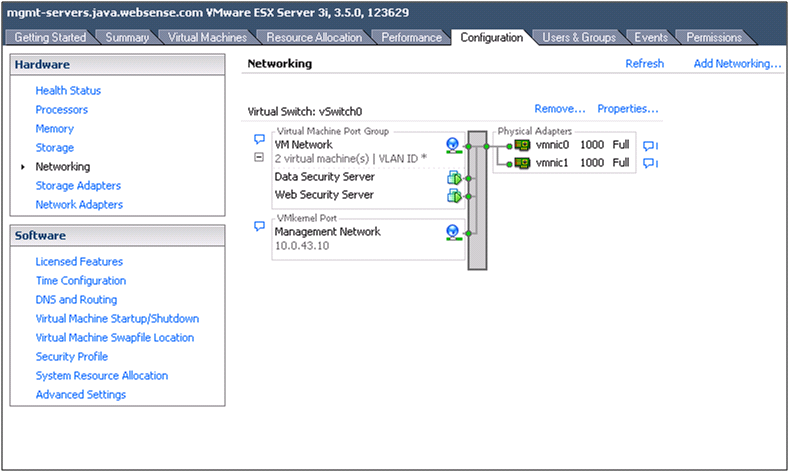The image size is (789, 472).
Task: Click the Software panel header
Action: click(x=118, y=235)
